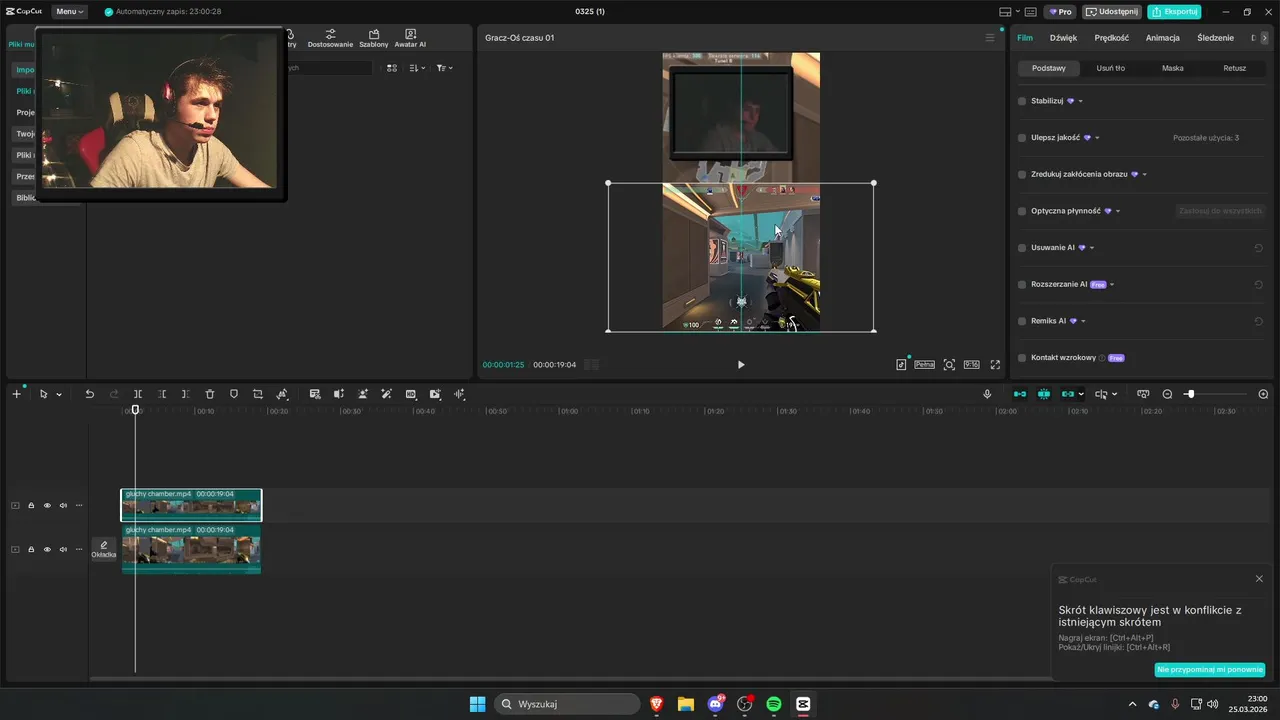Change preview aspect ratio 9:16 button
The height and width of the screenshot is (720, 1280).
tap(971, 365)
